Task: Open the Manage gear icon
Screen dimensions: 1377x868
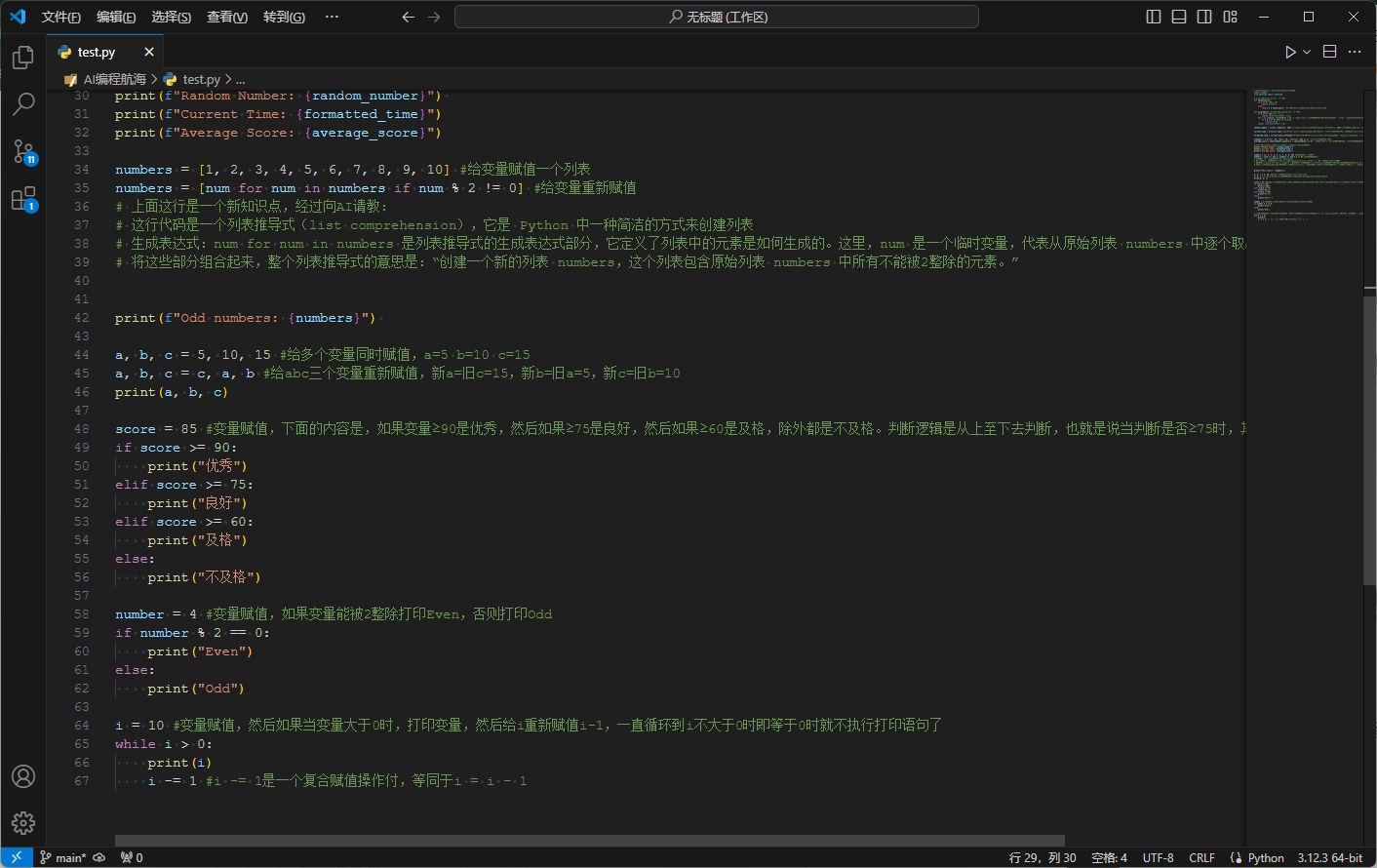Action: pos(23,823)
